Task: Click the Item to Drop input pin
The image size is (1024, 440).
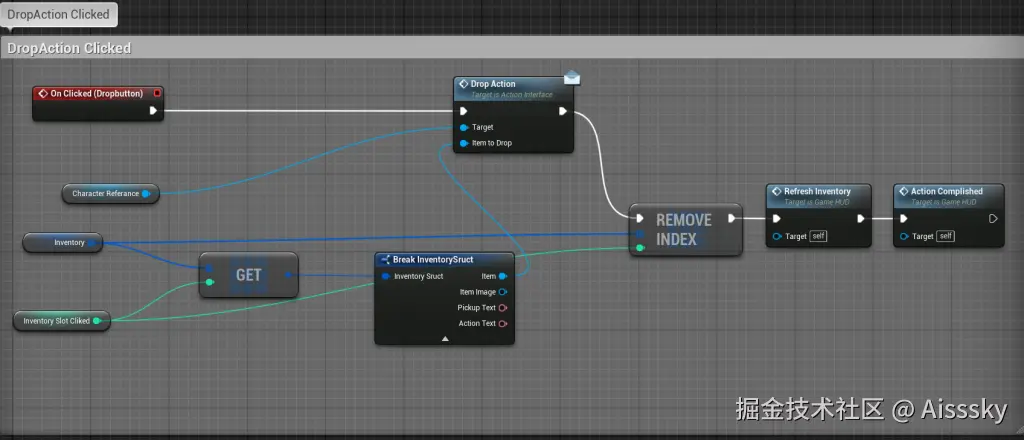Action: pyautogui.click(x=464, y=143)
